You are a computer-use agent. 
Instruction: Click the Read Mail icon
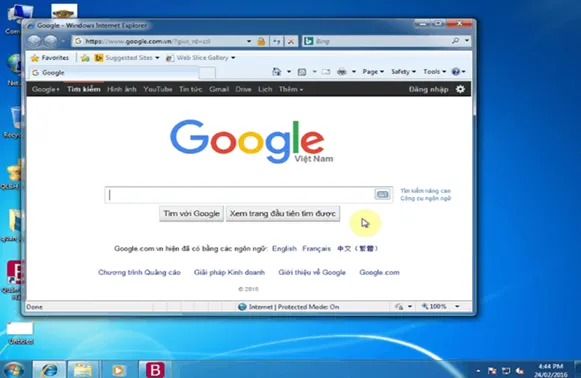click(326, 72)
